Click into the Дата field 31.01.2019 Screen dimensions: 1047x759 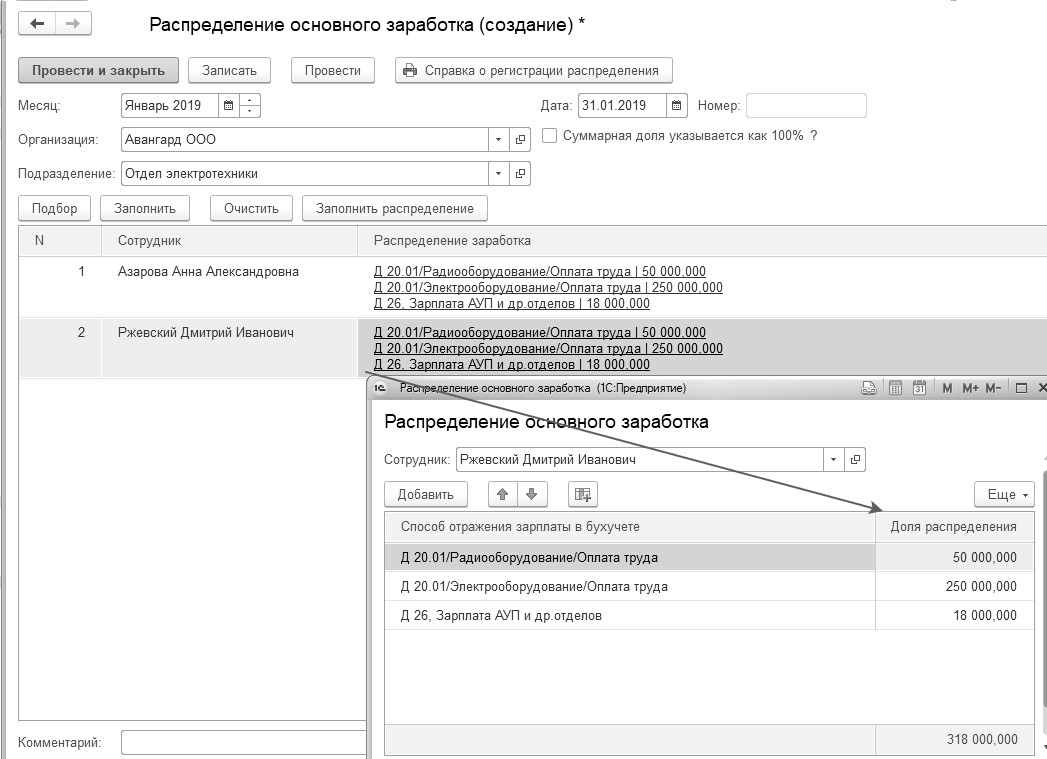point(622,105)
